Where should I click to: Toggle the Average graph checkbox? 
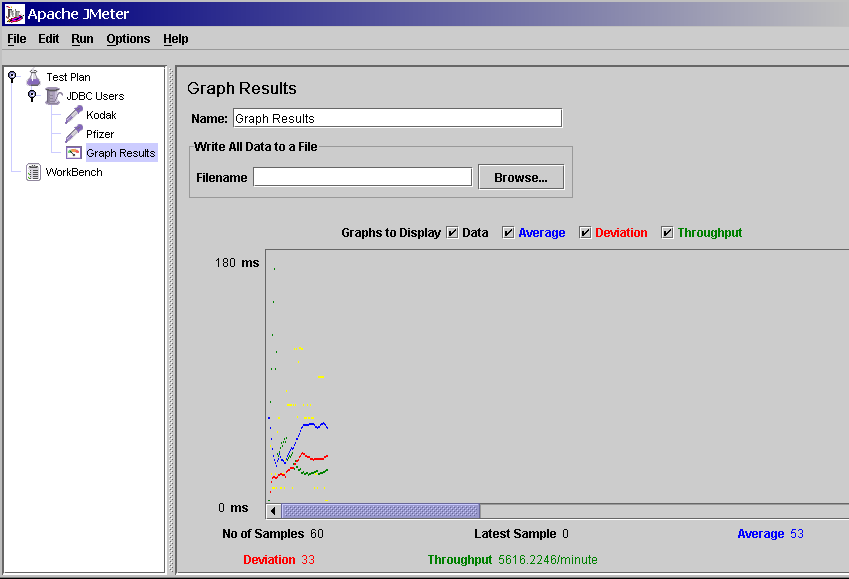pos(508,233)
